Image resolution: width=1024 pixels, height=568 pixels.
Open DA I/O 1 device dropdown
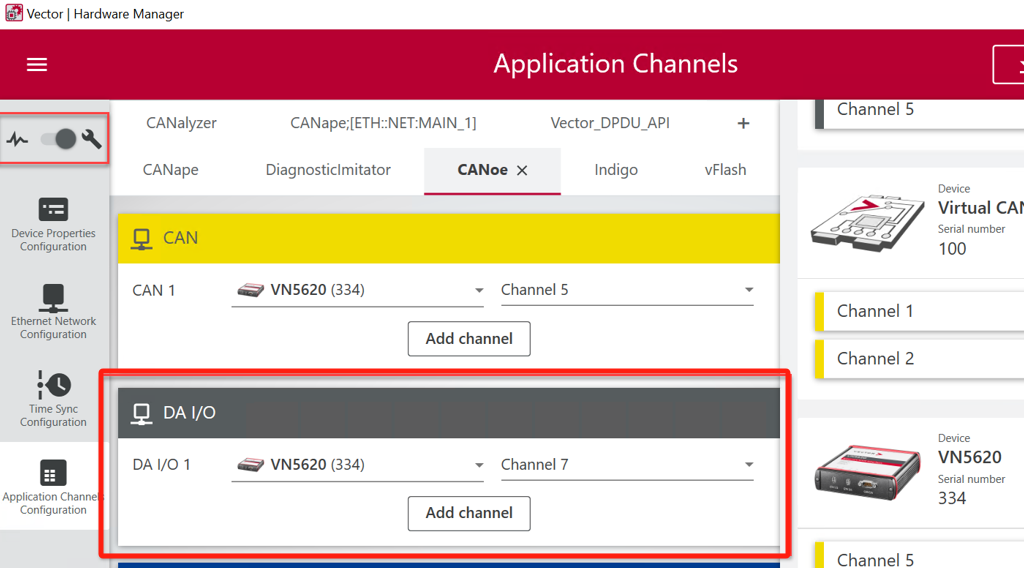(357, 465)
